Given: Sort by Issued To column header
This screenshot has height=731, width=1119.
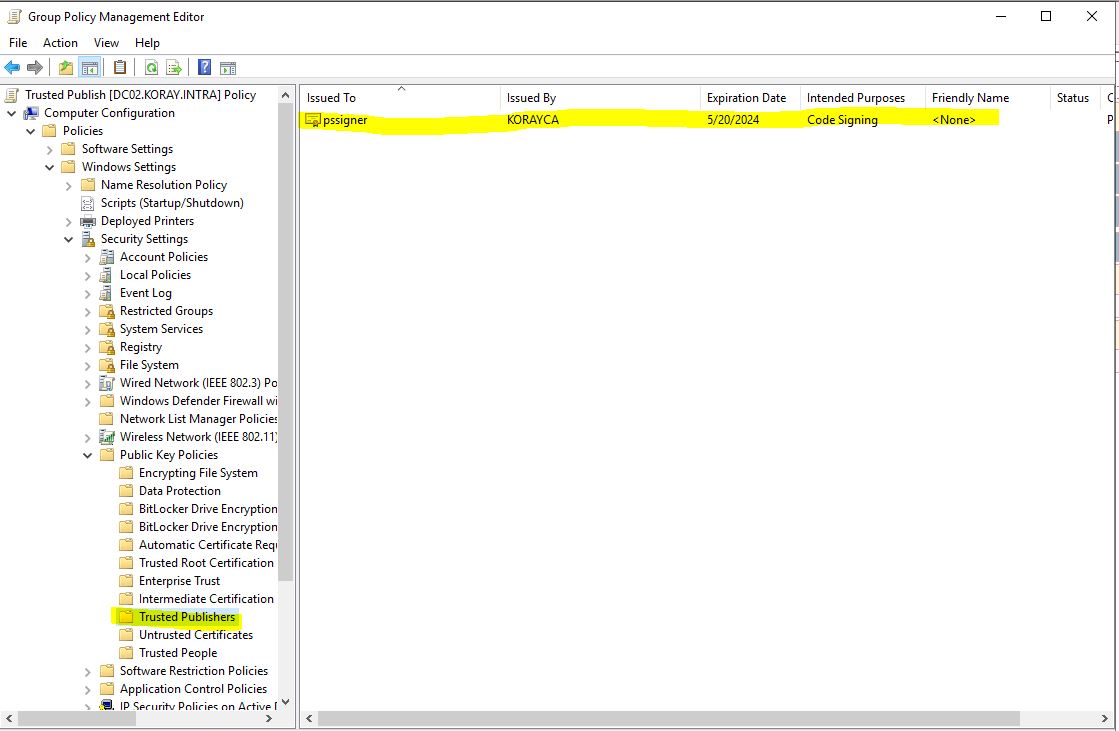Looking at the screenshot, I should click(x=400, y=98).
